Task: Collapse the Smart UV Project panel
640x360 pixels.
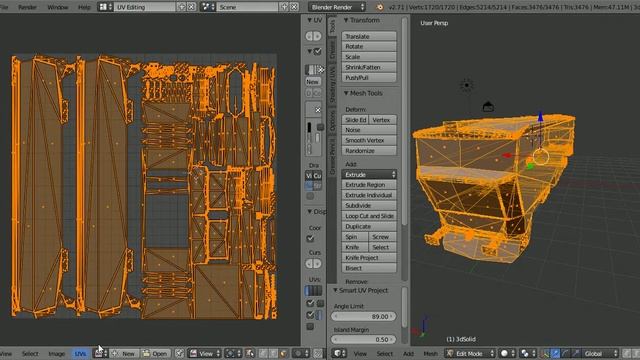Action: pos(336,290)
